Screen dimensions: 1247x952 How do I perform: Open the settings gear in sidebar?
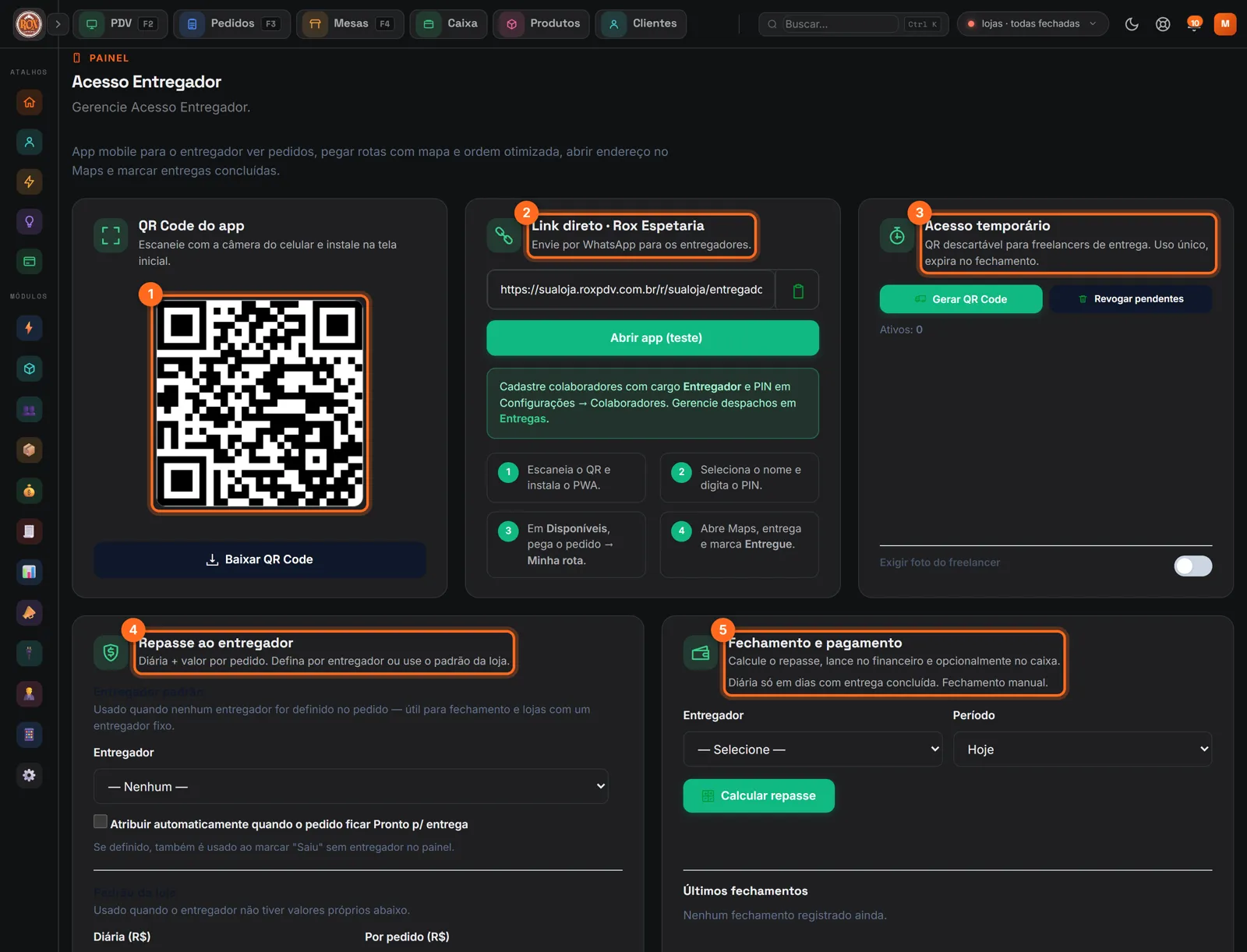[29, 775]
